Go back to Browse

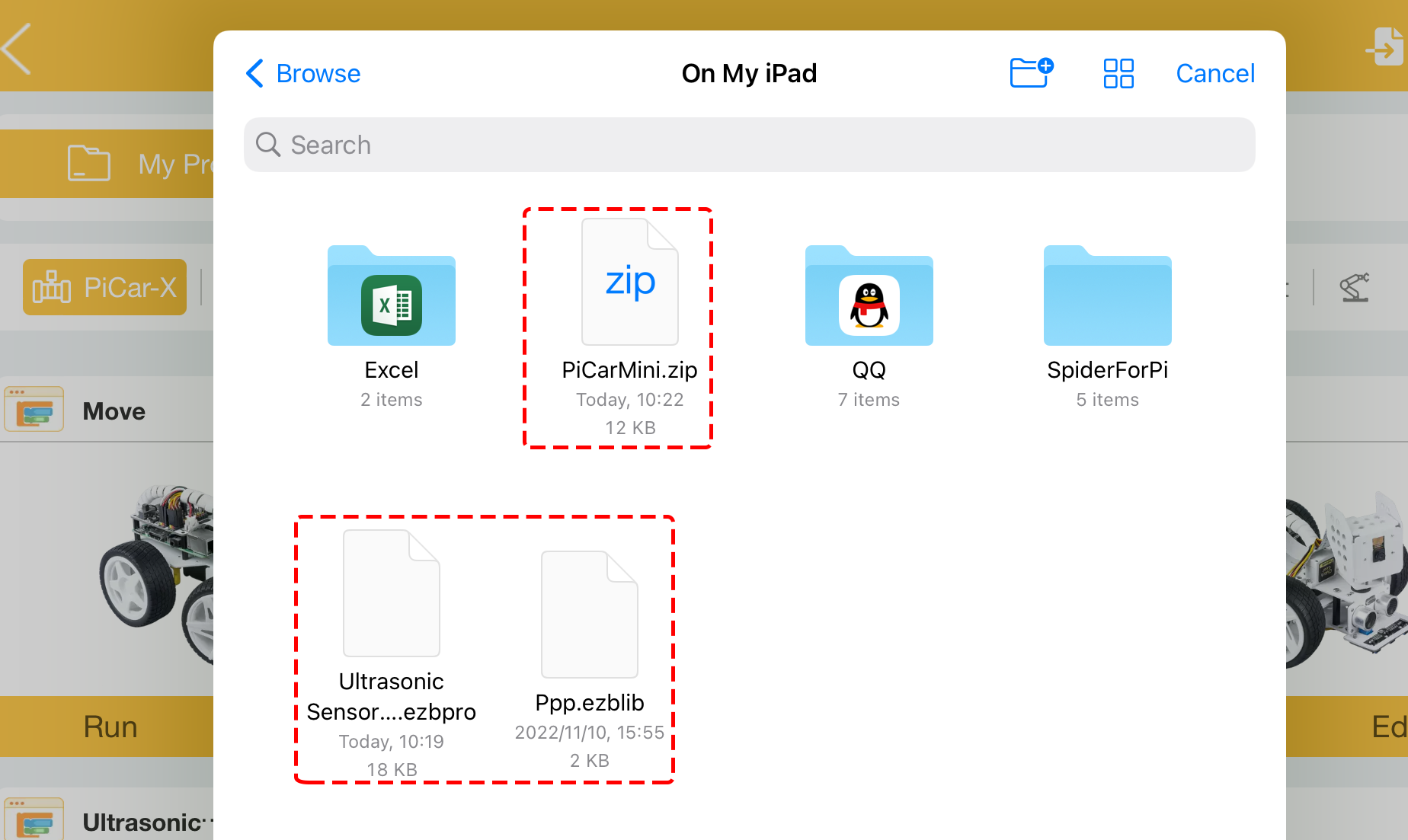[x=303, y=74]
